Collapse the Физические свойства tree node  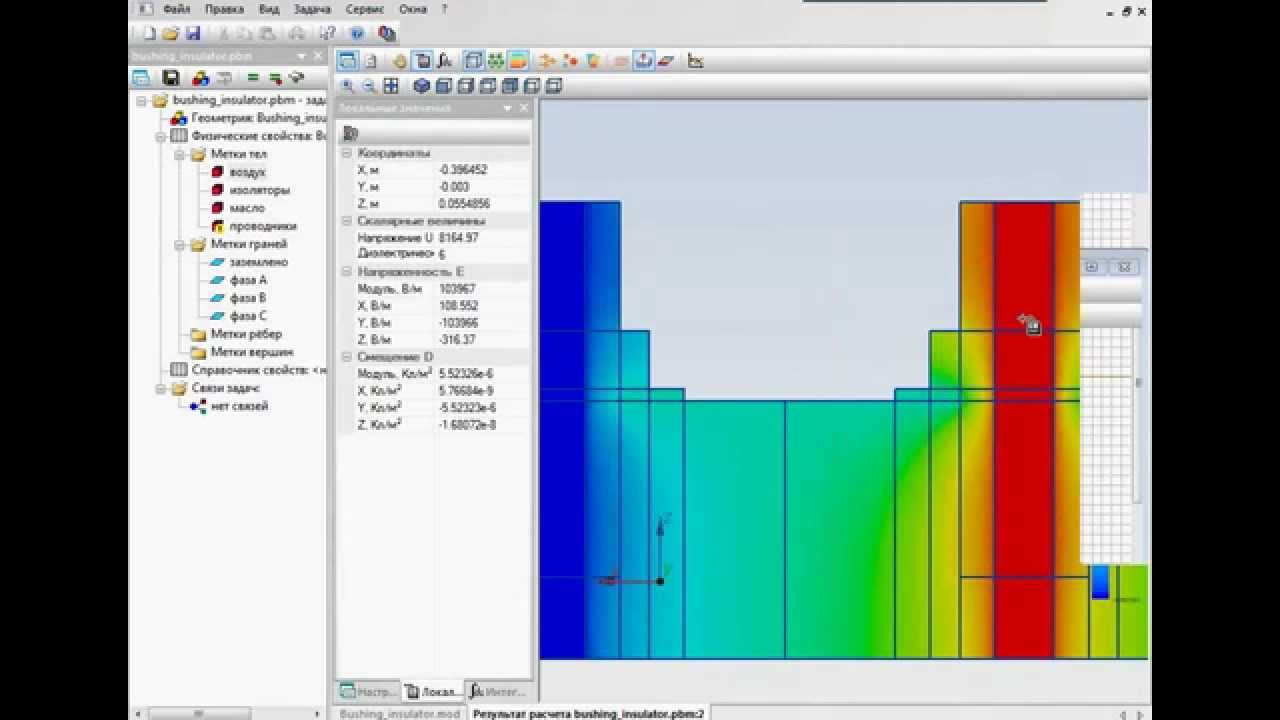(x=160, y=136)
